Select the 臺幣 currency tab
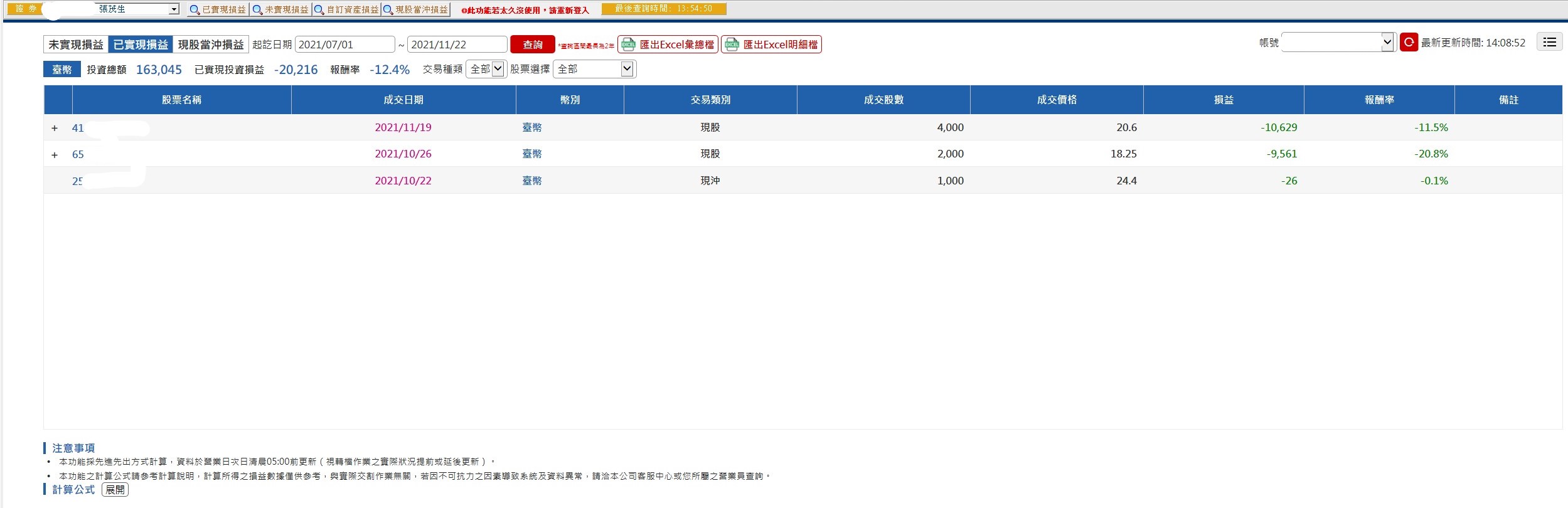The image size is (1568, 508). (62, 69)
